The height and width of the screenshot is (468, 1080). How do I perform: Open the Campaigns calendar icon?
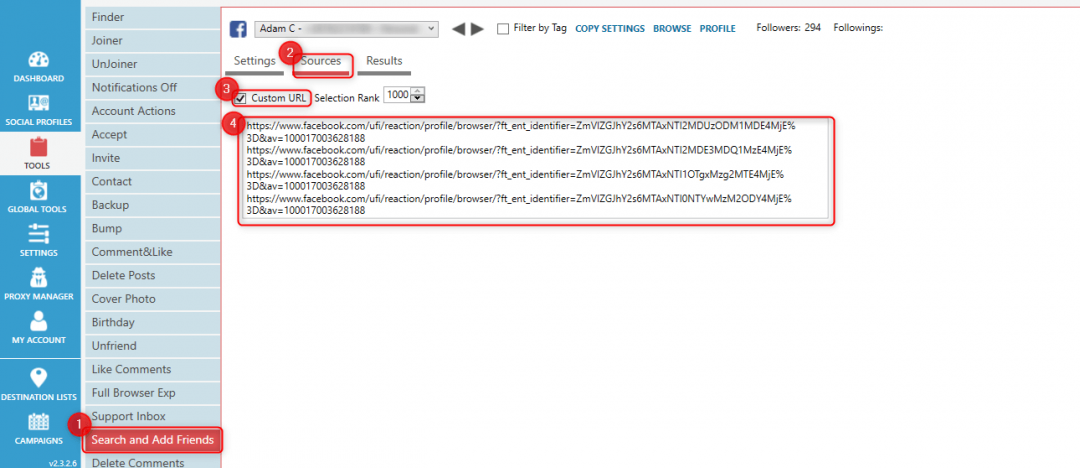point(39,422)
